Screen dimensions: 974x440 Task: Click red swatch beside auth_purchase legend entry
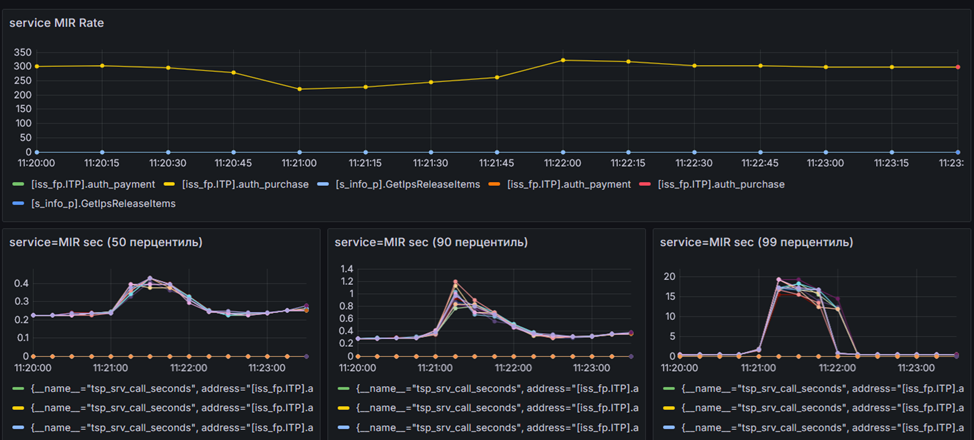(645, 185)
